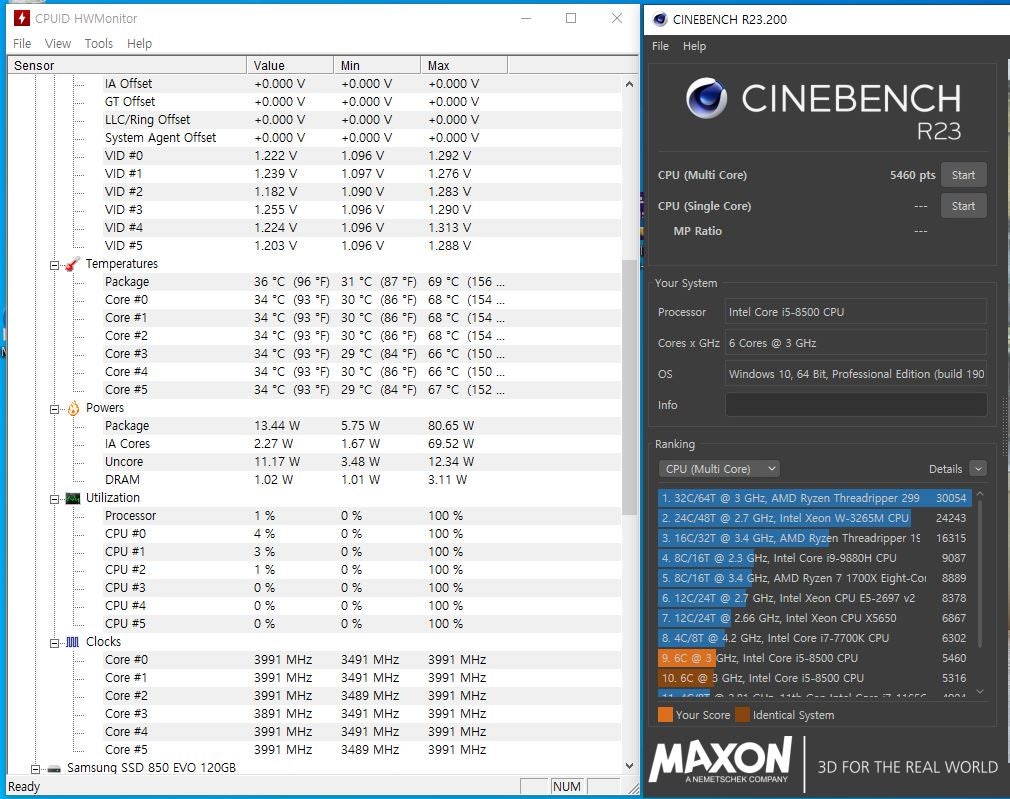Open Cinebench File menu

coord(660,46)
